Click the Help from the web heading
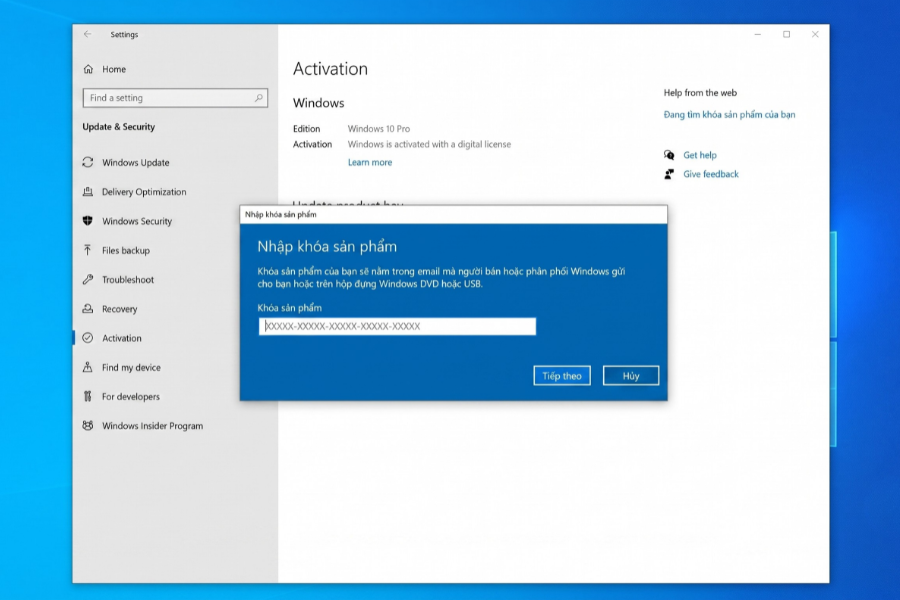 pyautogui.click(x=700, y=92)
